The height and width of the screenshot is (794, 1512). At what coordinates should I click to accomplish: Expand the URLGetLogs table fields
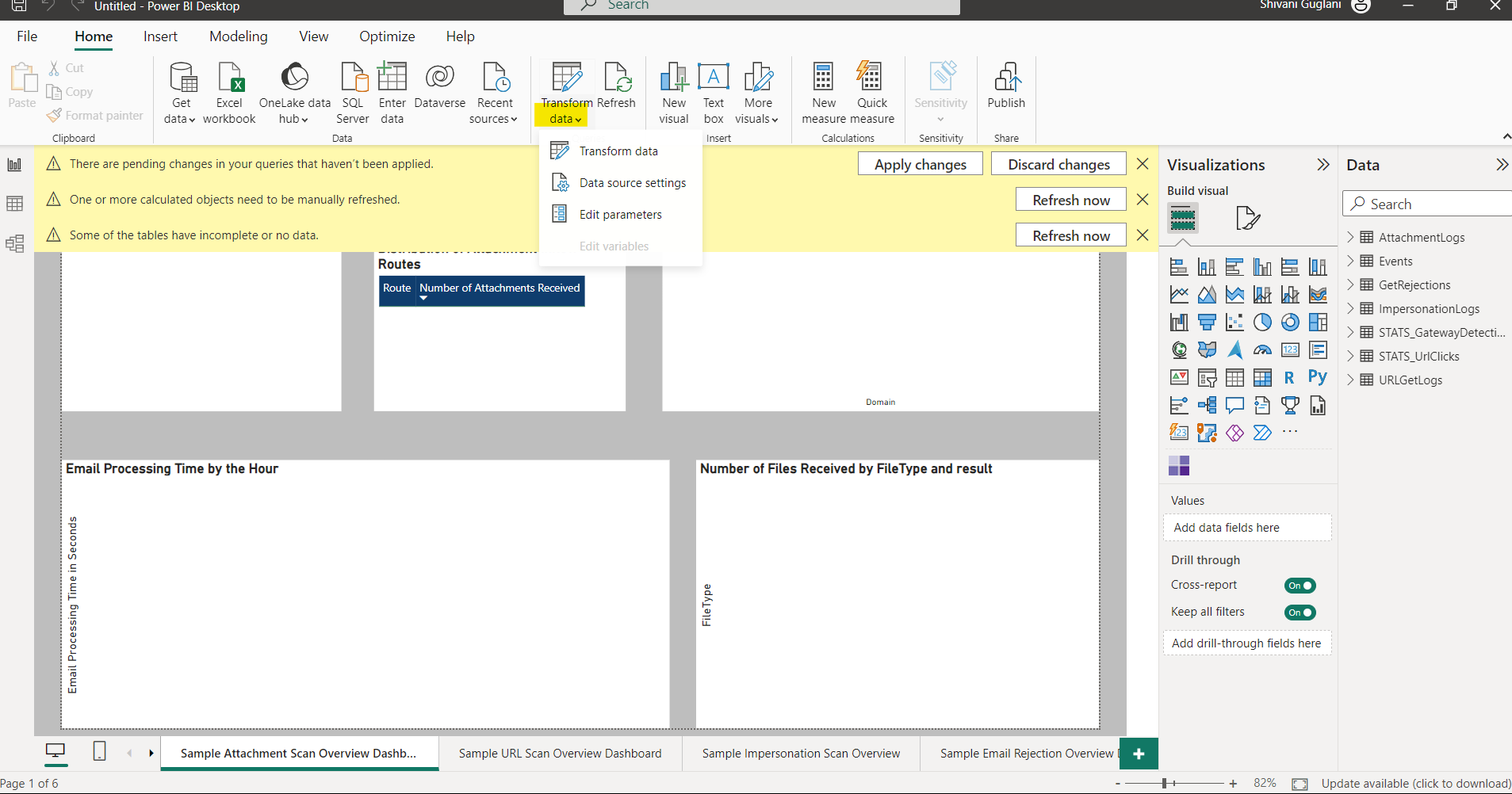(1350, 380)
